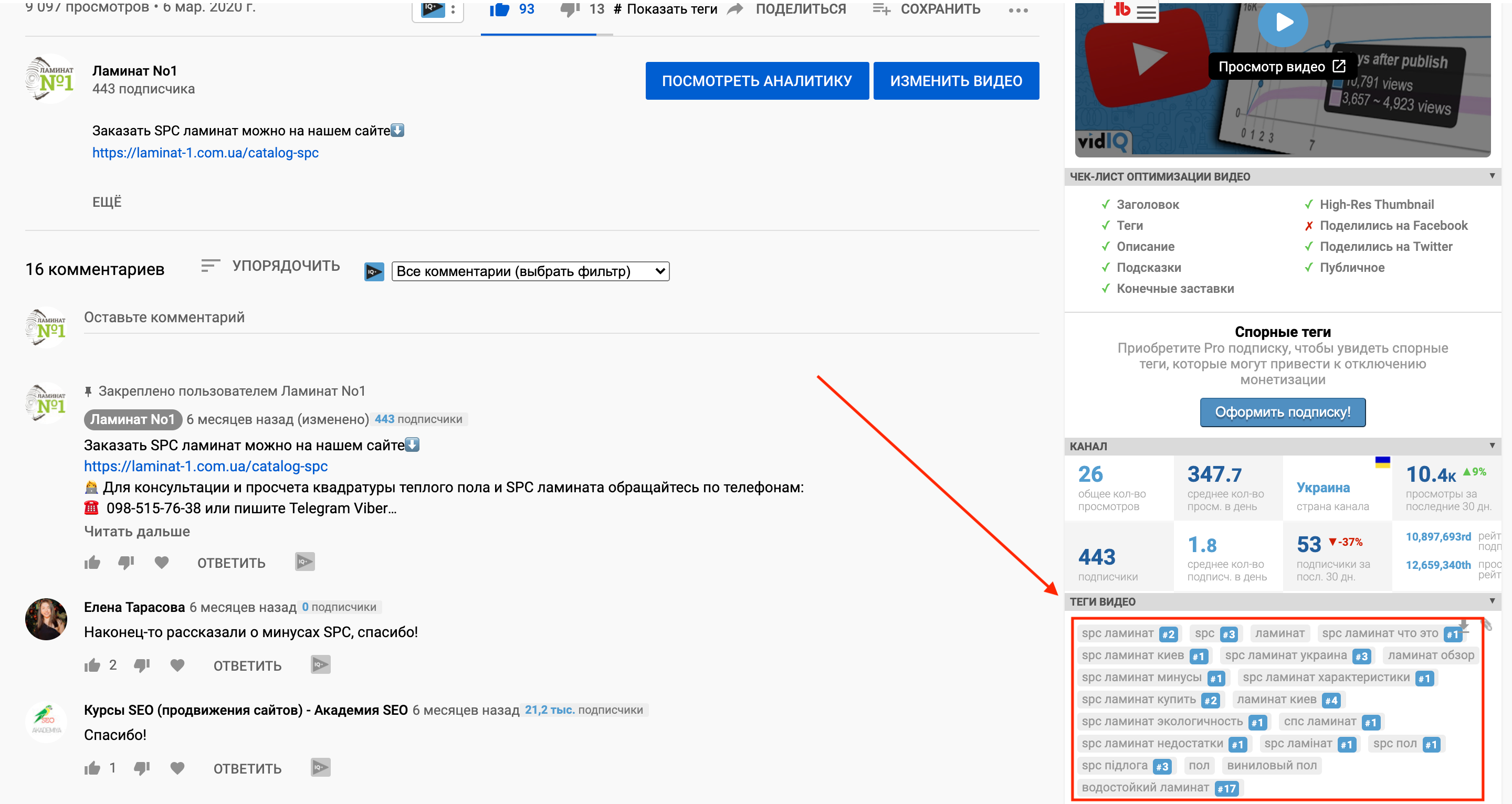
Task: Click the paperclip copy tags icon
Action: 1487,626
